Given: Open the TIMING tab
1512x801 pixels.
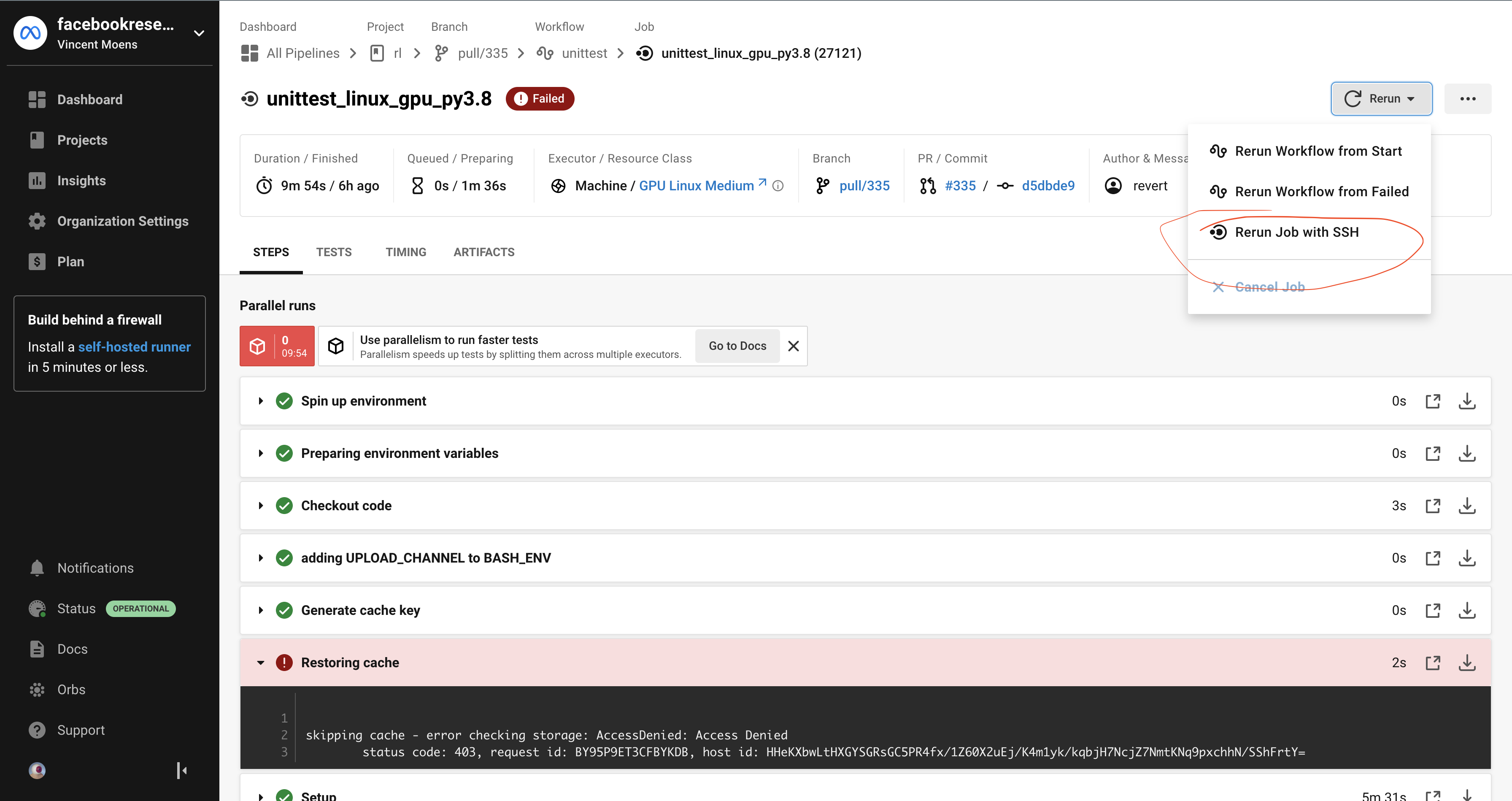Looking at the screenshot, I should [x=405, y=252].
